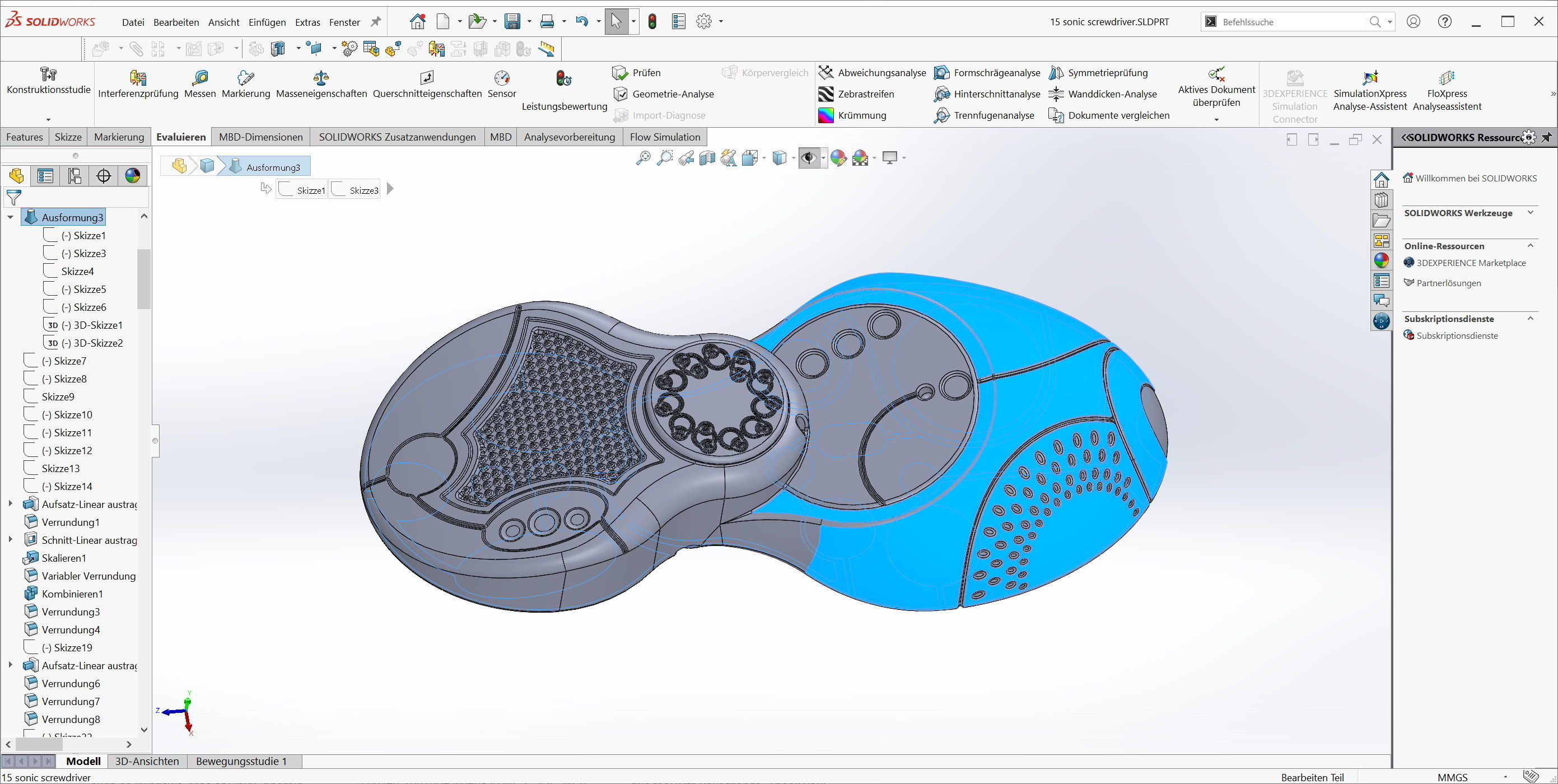Click the DisplayManager color sphere tab

[x=133, y=176]
